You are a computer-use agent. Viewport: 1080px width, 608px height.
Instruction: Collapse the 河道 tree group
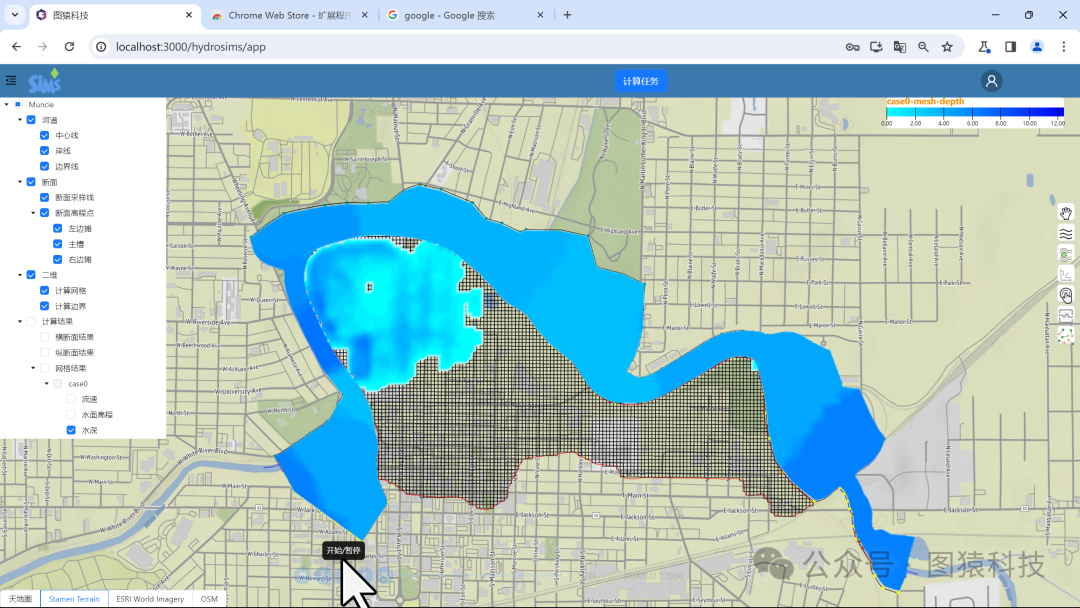20,120
